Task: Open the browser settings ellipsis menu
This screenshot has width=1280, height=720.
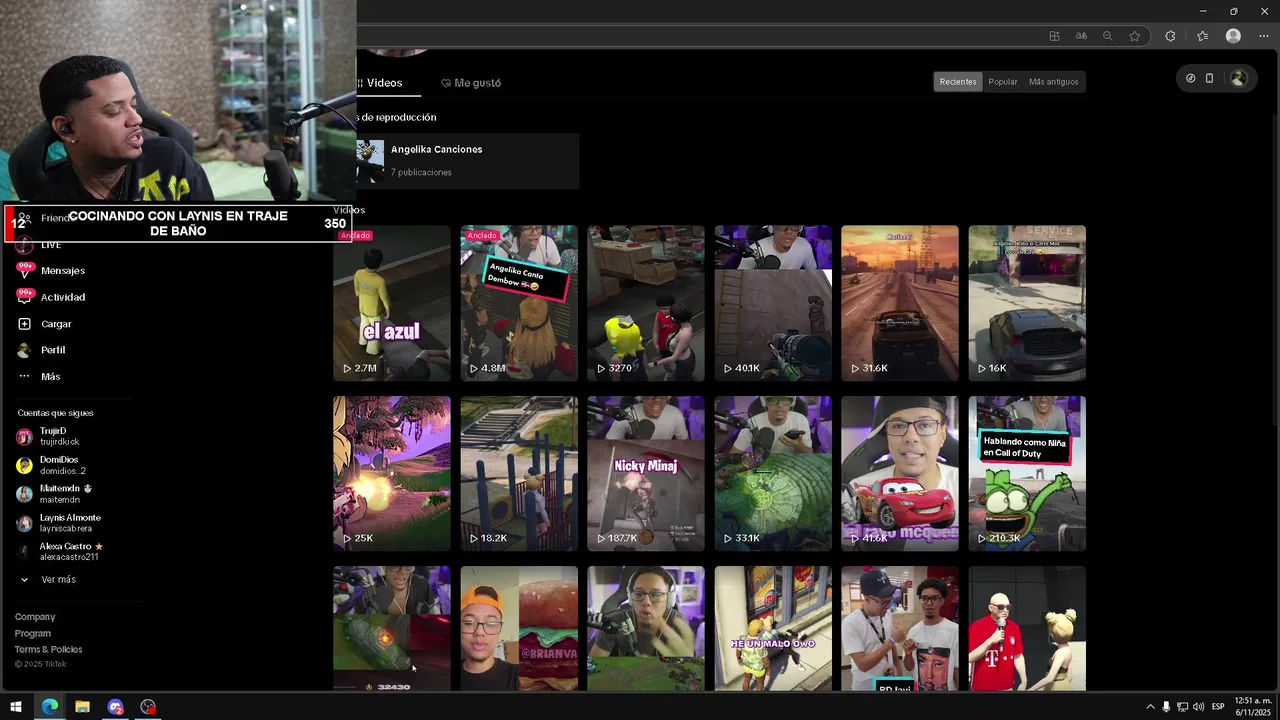Action: click(x=1263, y=36)
